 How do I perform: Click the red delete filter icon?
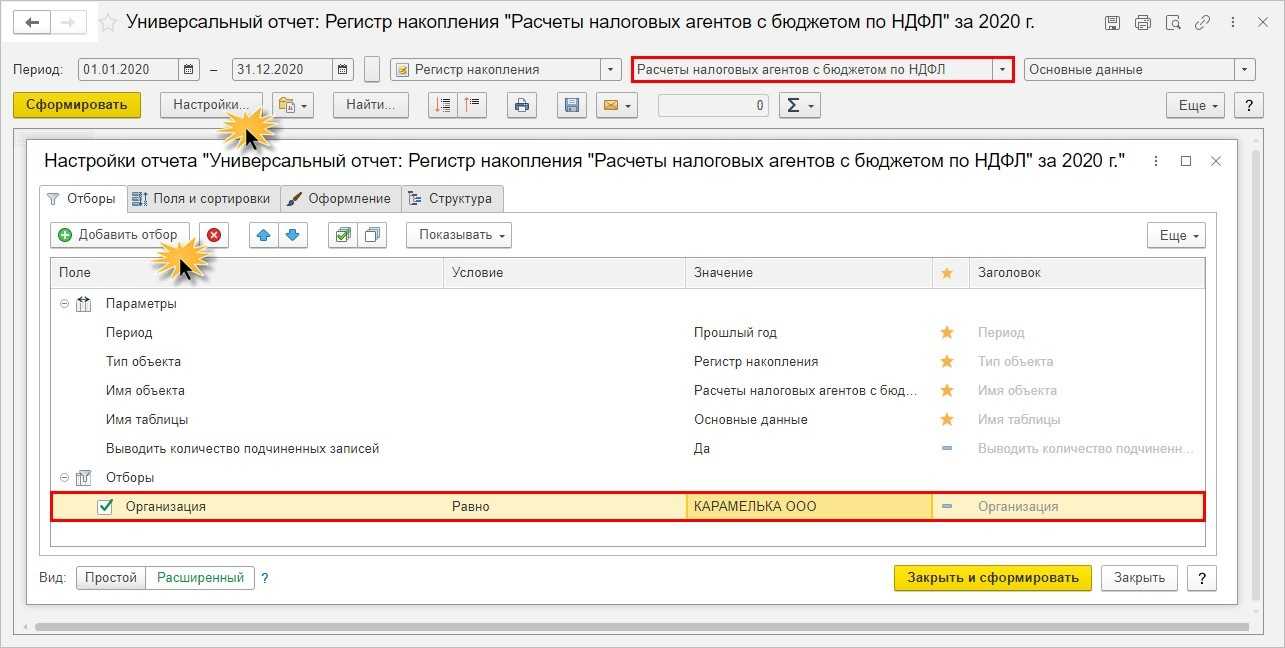(x=214, y=235)
